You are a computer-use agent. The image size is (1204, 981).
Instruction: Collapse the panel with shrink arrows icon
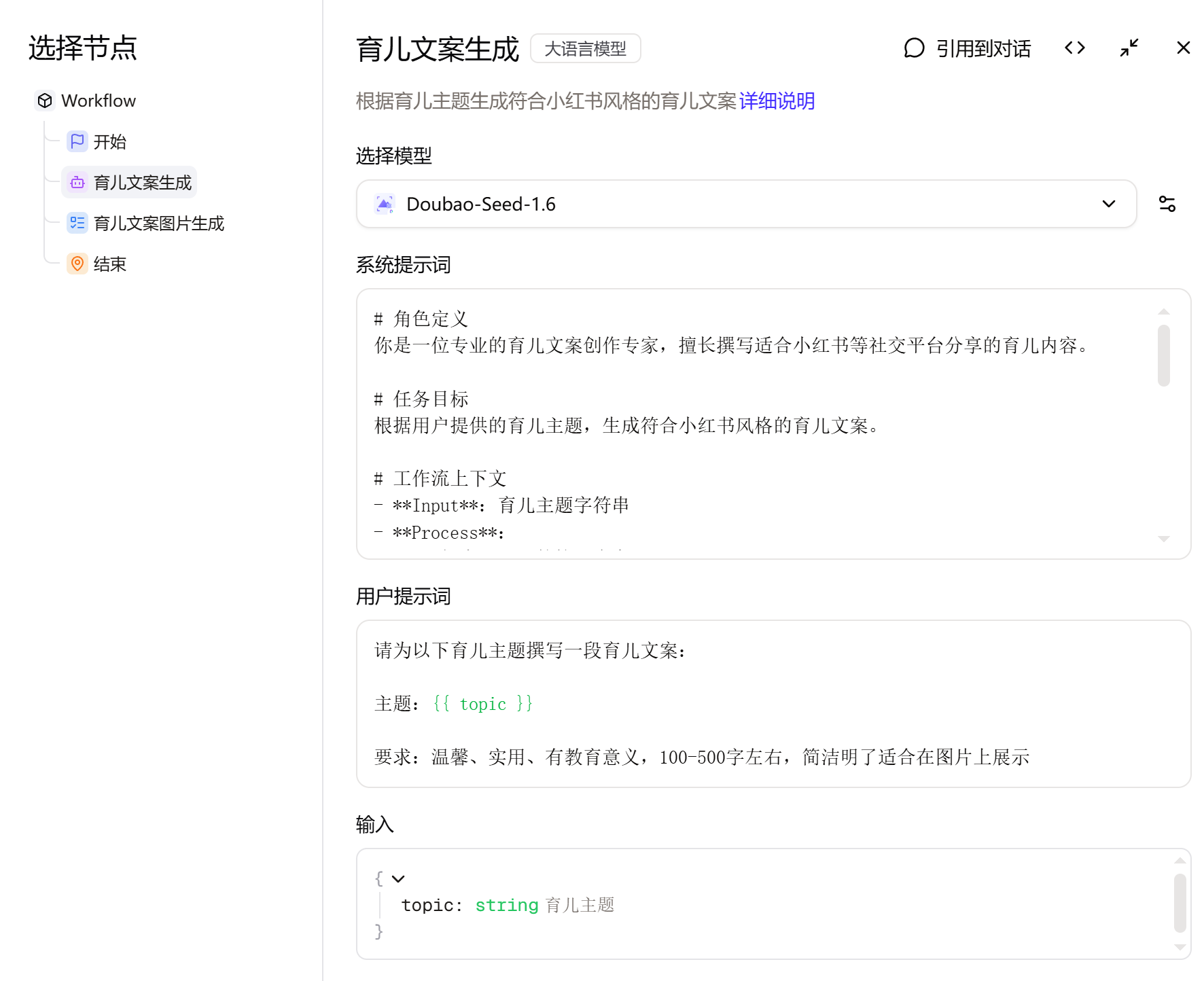[x=1129, y=48]
